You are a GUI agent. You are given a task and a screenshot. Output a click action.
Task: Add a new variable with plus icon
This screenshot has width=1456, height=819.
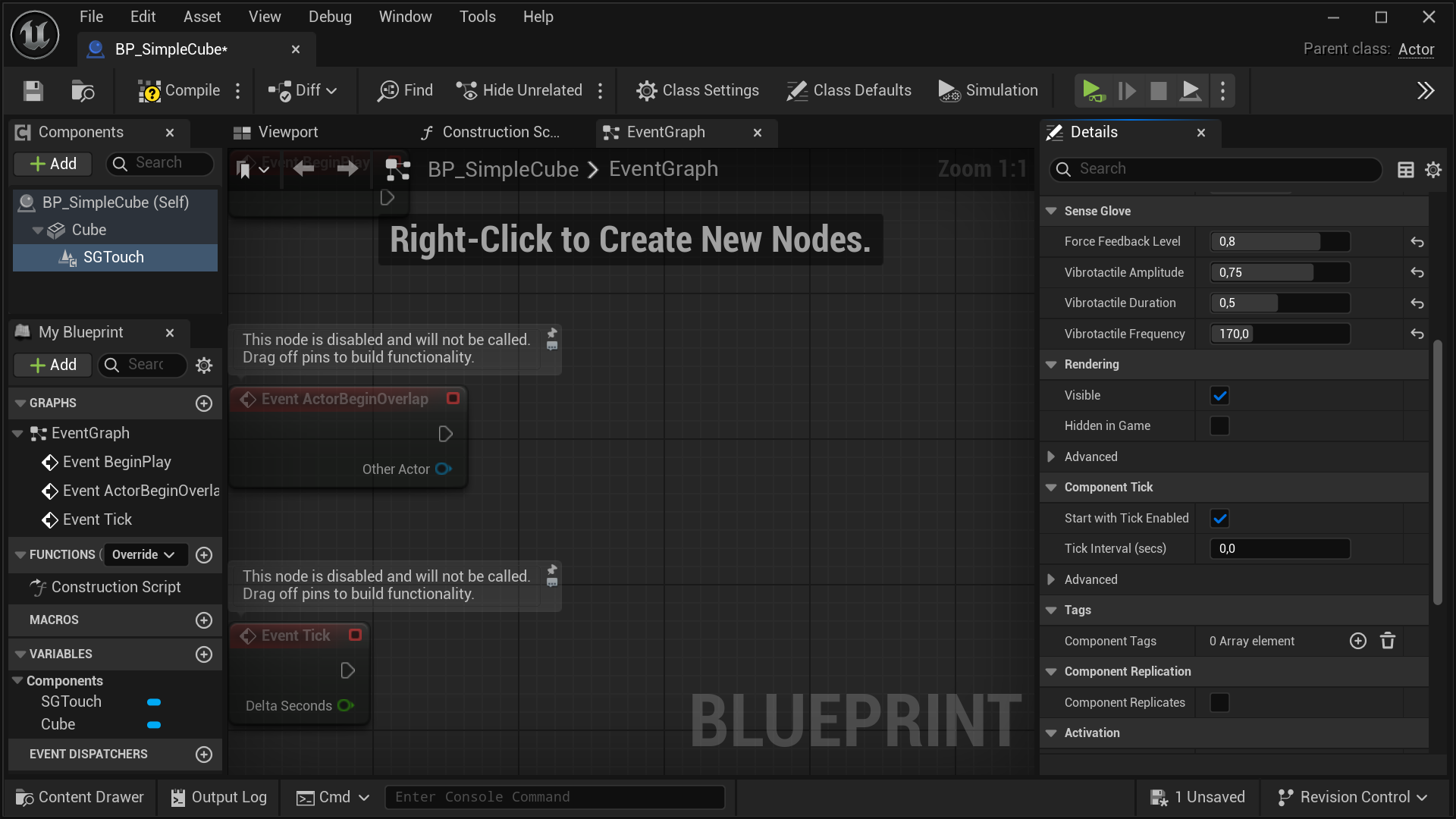204,654
